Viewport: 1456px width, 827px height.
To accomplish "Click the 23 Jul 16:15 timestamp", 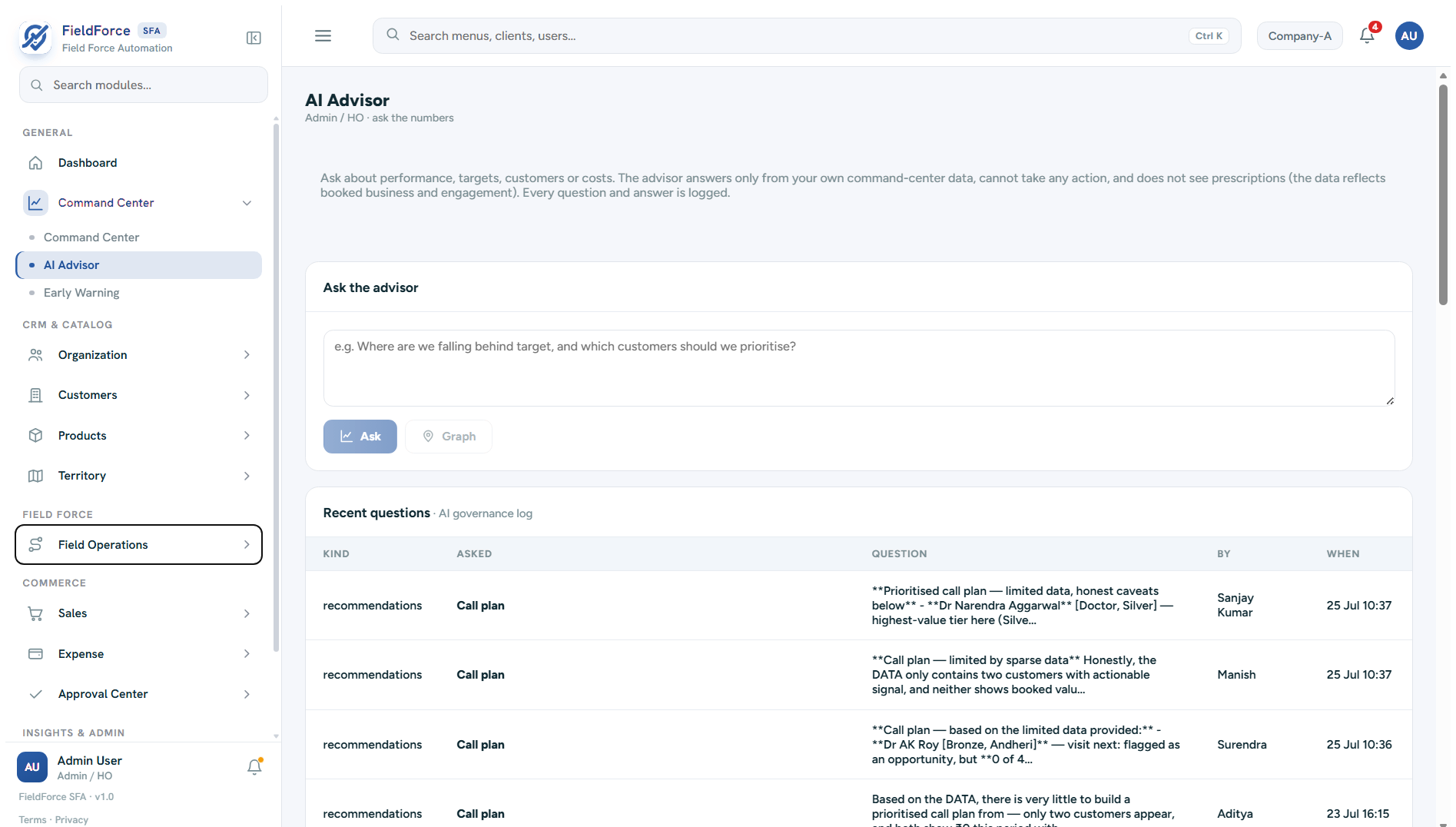I will [x=1358, y=814].
